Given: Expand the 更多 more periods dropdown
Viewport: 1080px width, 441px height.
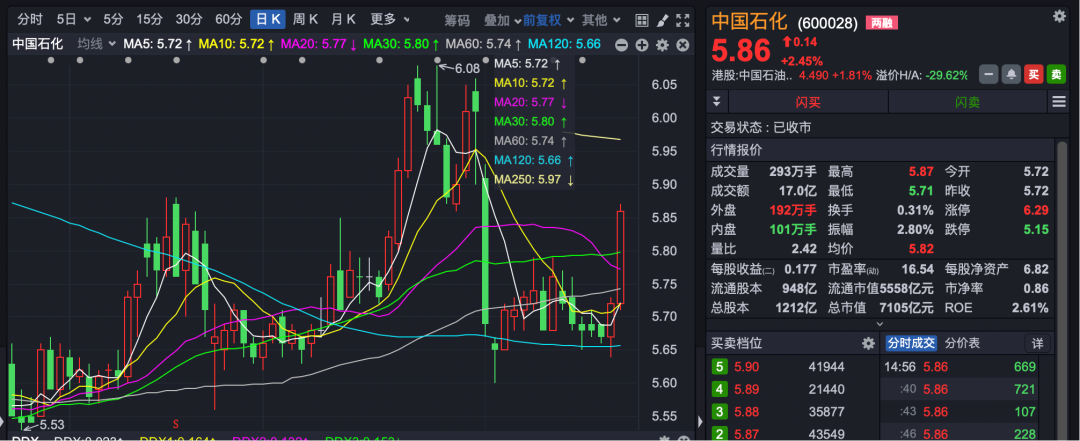Looking at the screenshot, I should [390, 19].
